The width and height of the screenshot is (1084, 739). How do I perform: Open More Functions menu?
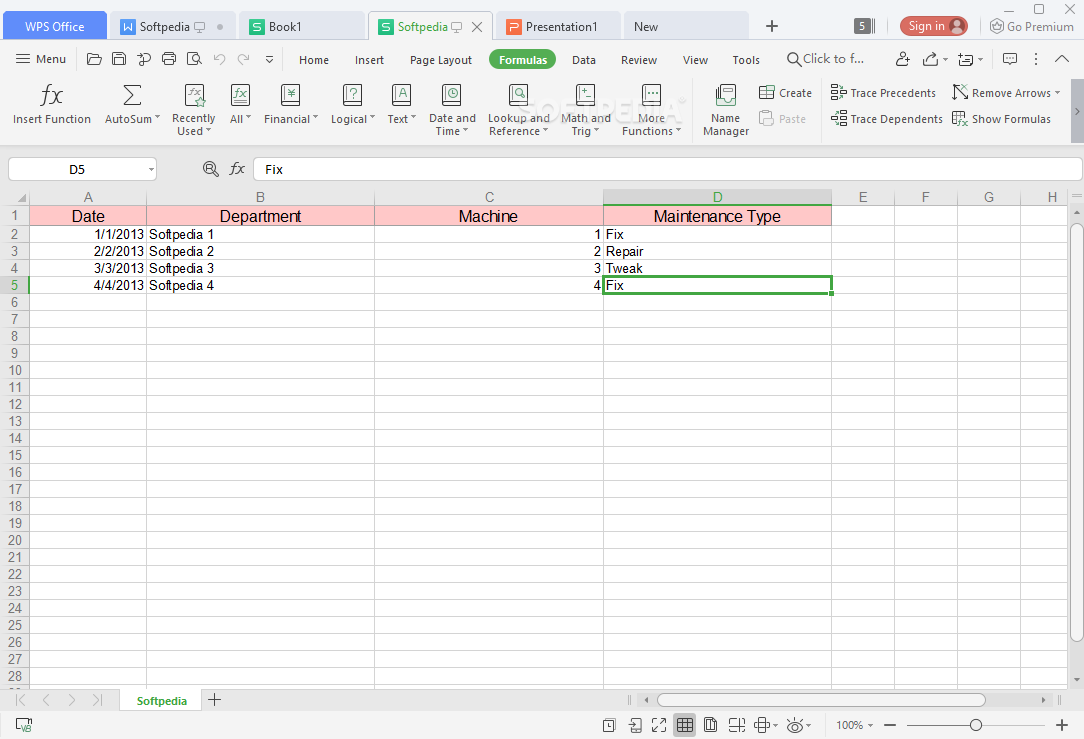(651, 109)
